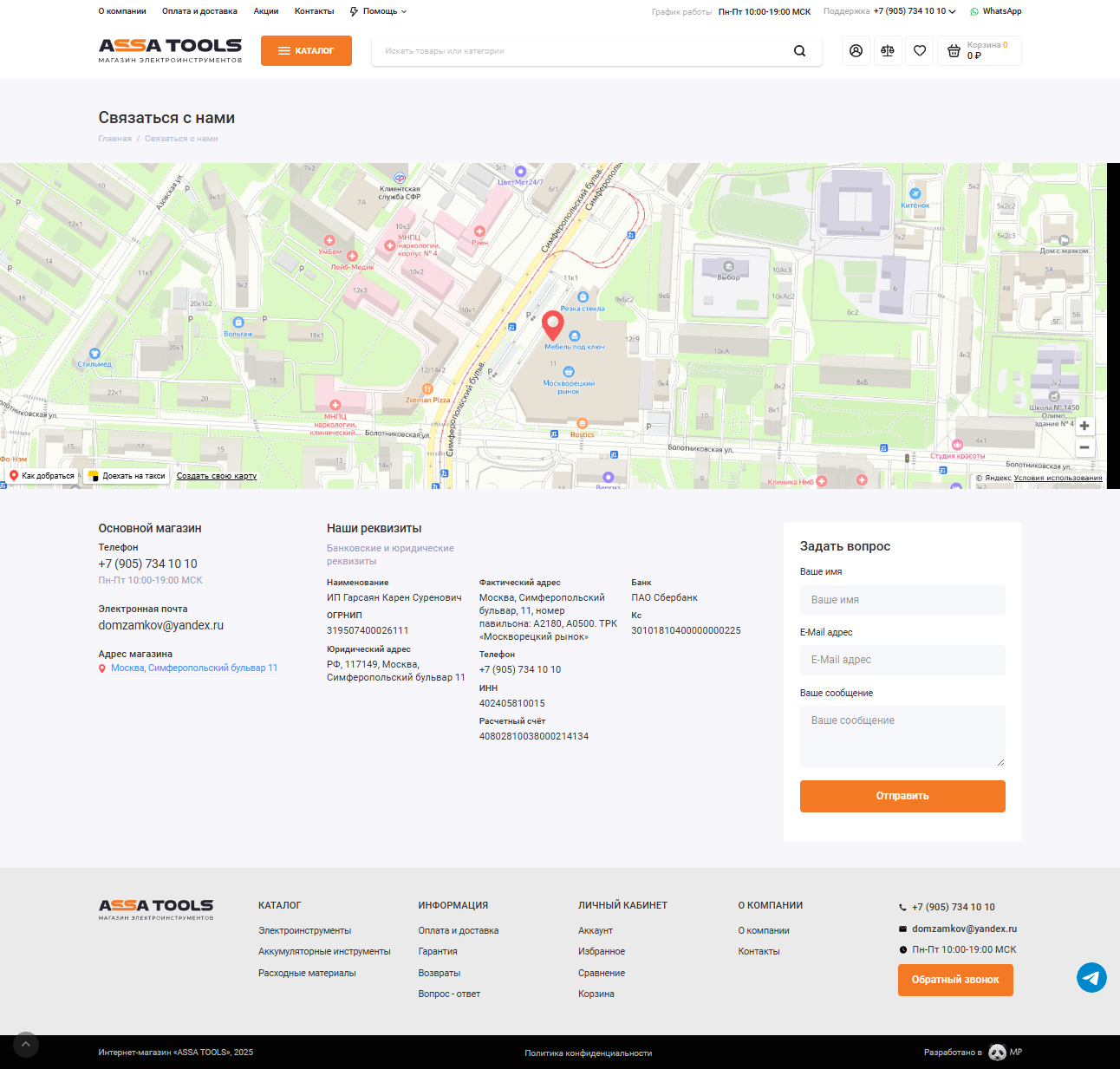The image size is (1120, 1069).
Task: Open footer Электроинструменты link
Action: tap(304, 930)
